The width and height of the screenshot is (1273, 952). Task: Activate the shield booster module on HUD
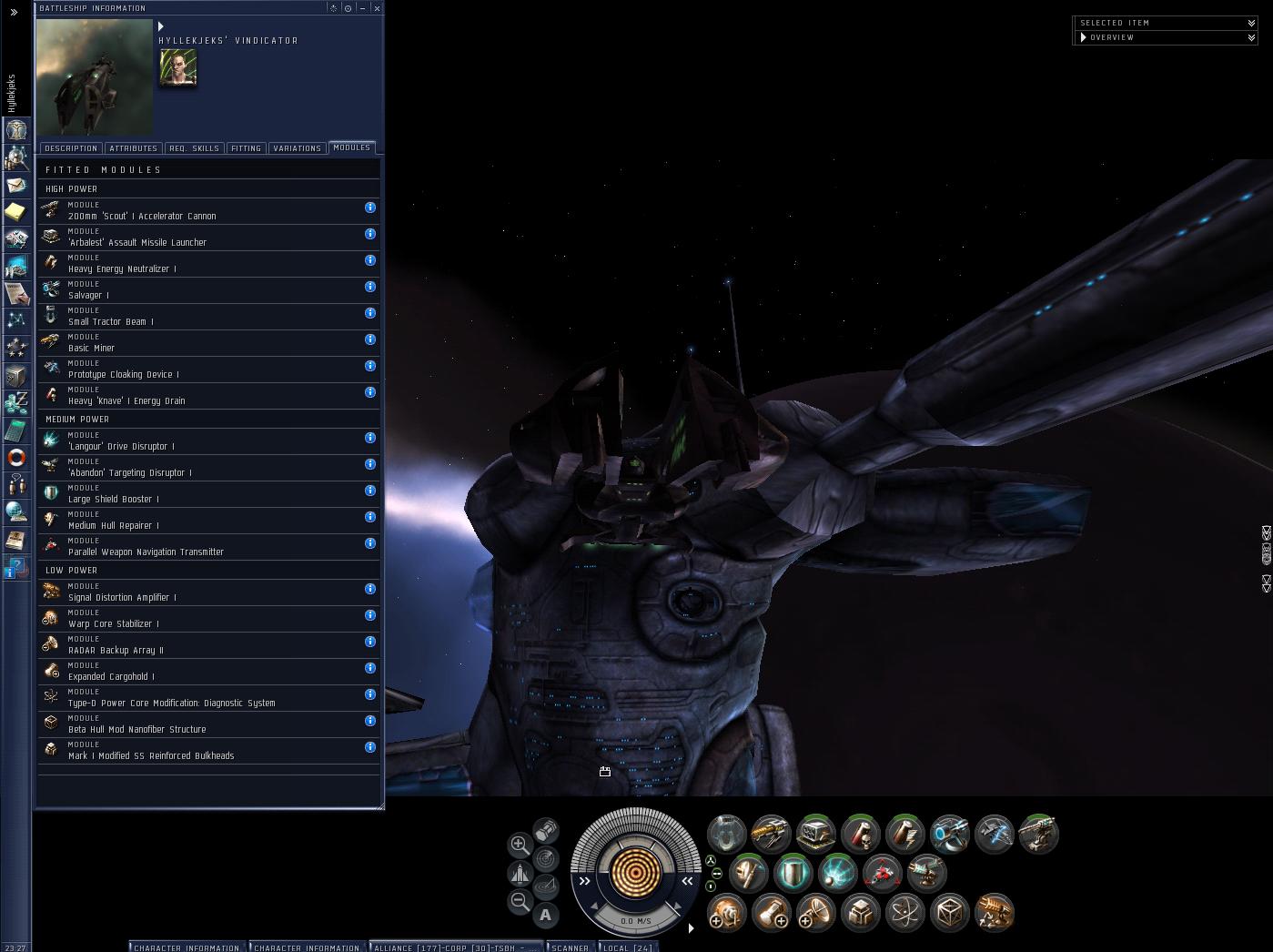793,873
